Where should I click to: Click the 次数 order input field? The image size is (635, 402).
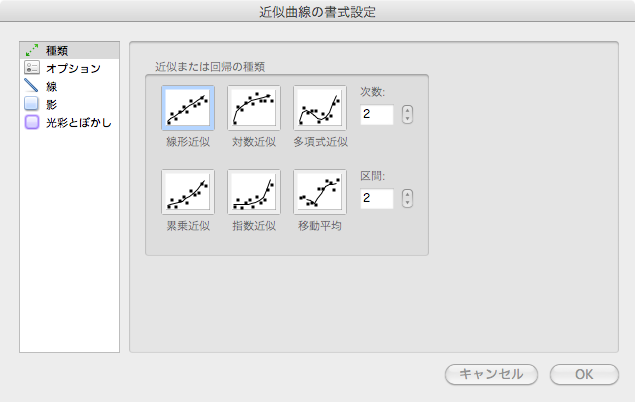(377, 115)
